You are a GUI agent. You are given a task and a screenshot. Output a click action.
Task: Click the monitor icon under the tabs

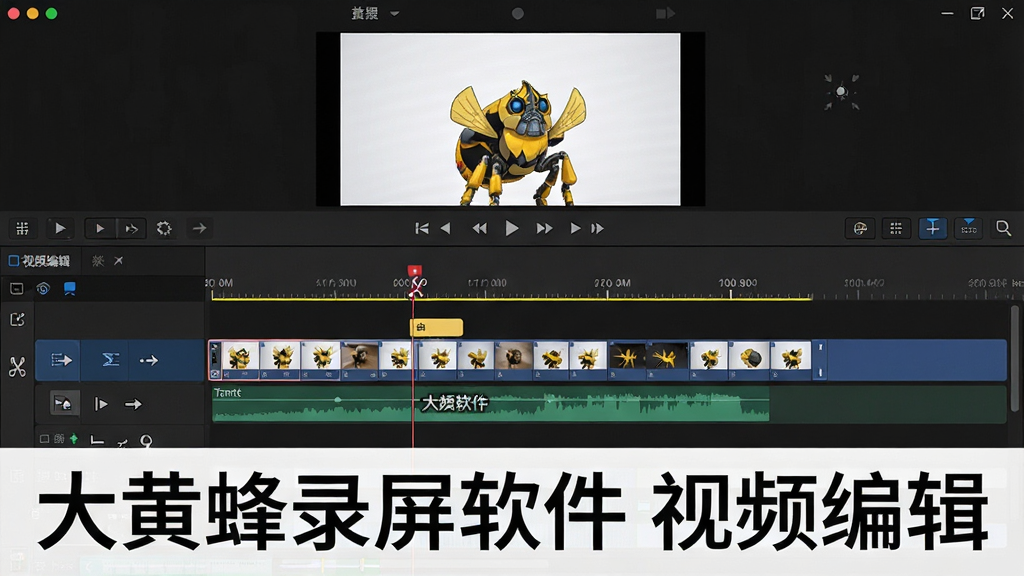pos(17,288)
